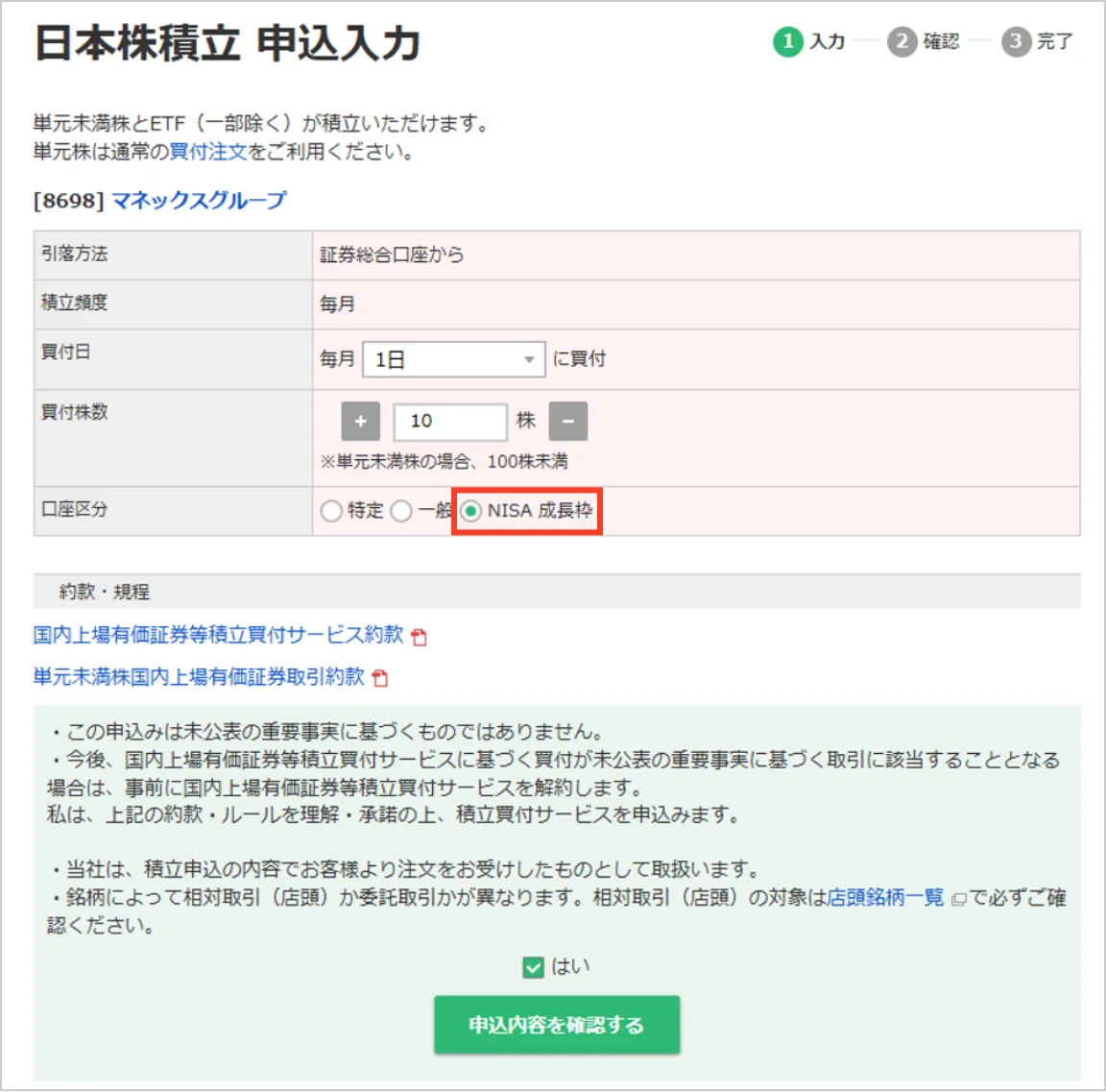Open the 店頭銘柄一覧 link

[884, 898]
